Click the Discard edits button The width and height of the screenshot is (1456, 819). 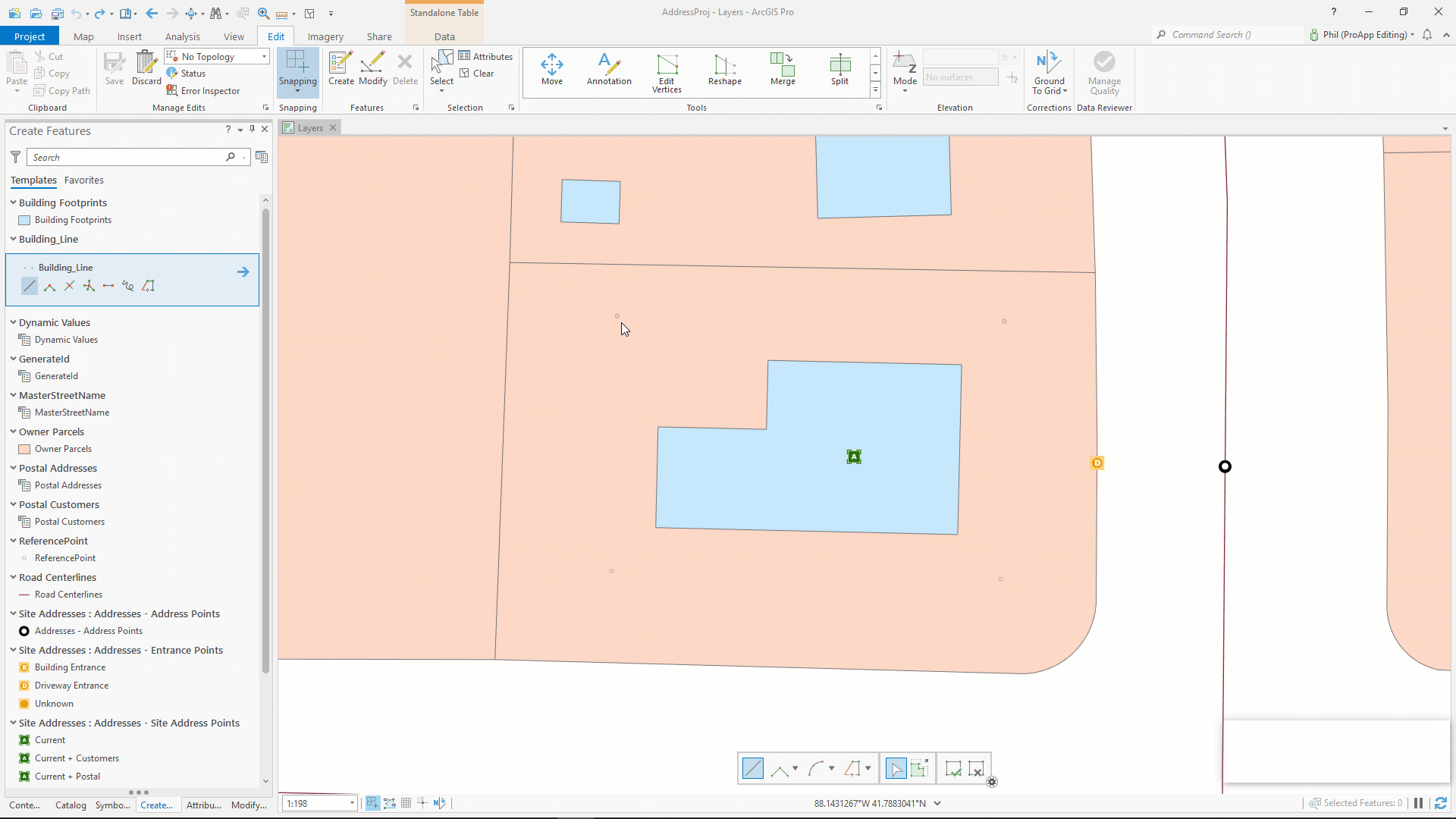click(146, 68)
